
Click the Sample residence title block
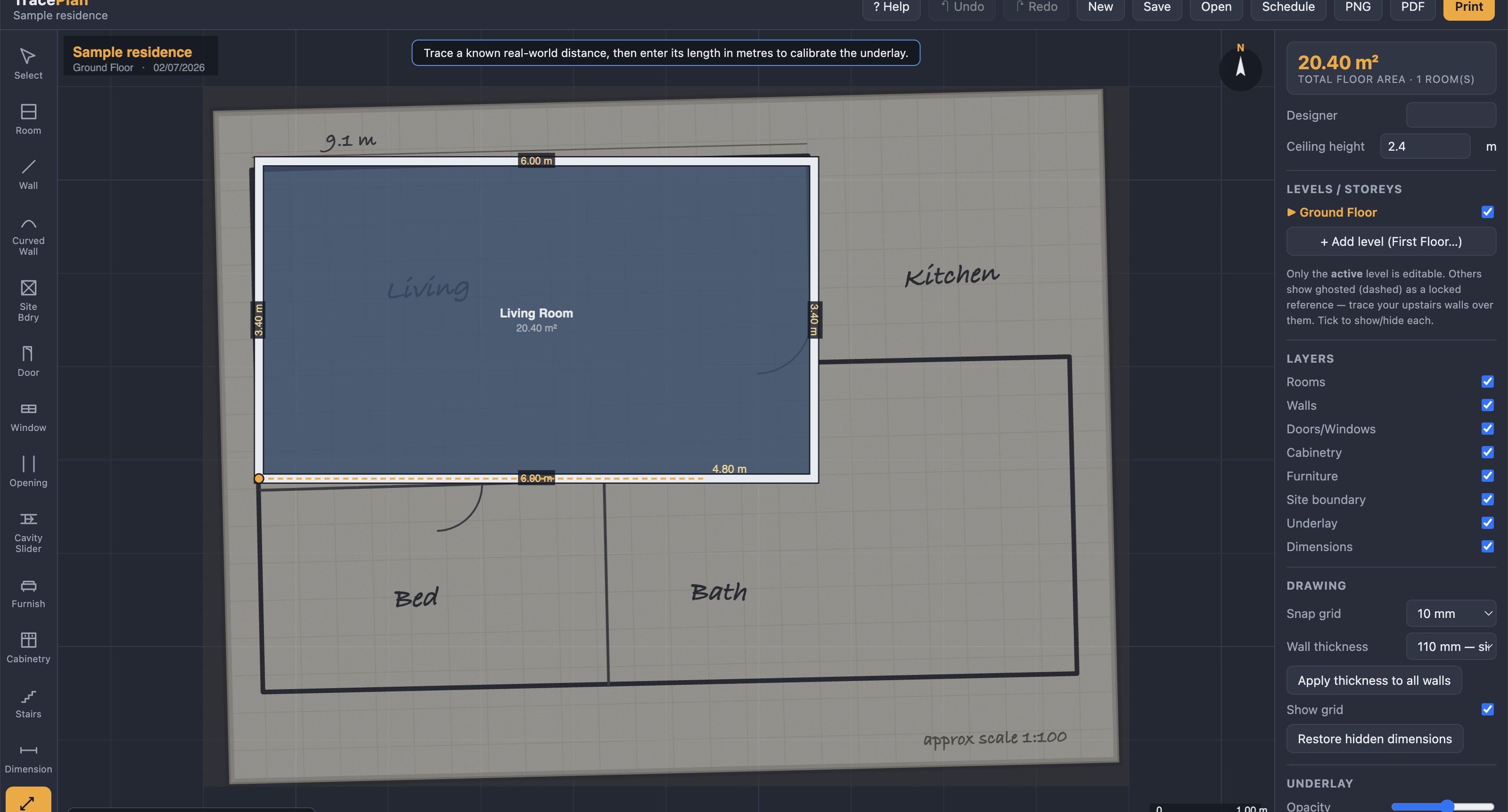[140, 56]
